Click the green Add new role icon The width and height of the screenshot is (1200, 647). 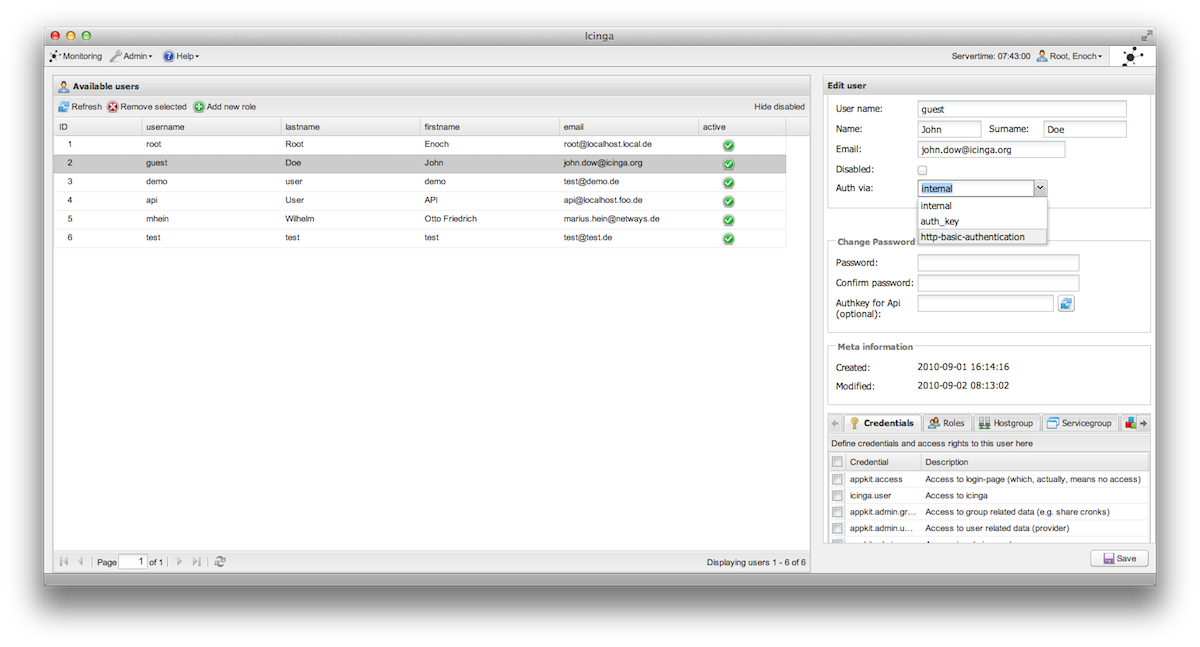click(199, 107)
